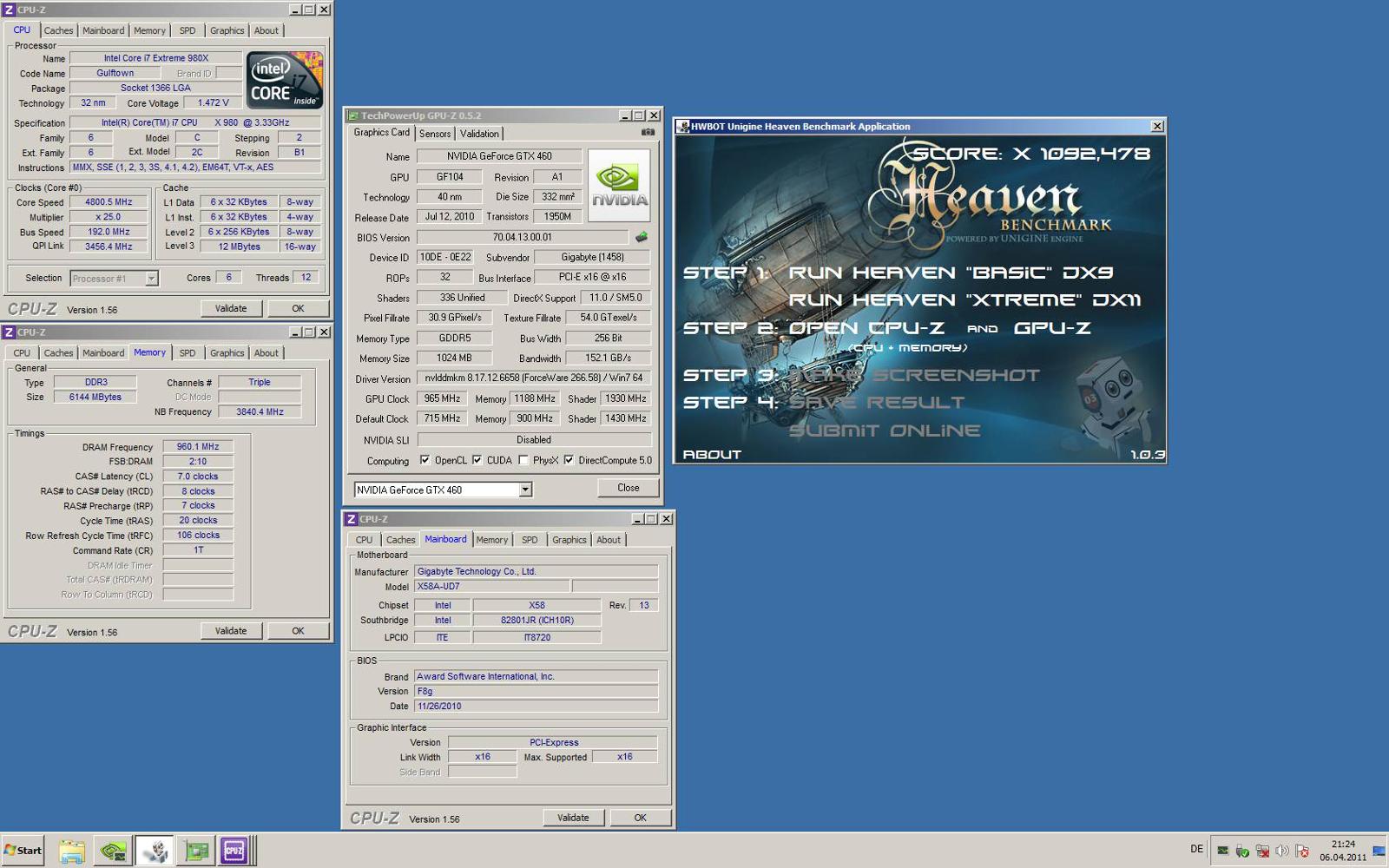Click the Intel Core i7 logo in CPU-Z
This screenshot has height=868, width=1389.
point(285,79)
